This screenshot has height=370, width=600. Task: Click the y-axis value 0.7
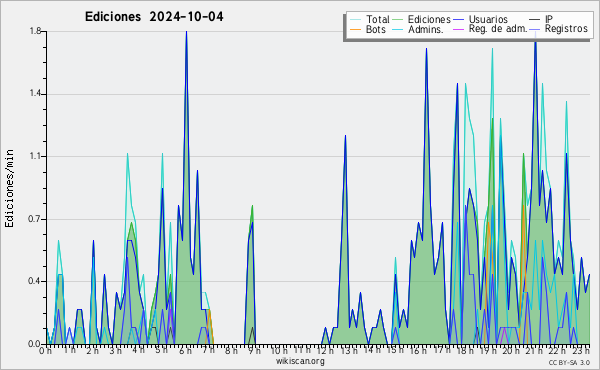pos(35,219)
